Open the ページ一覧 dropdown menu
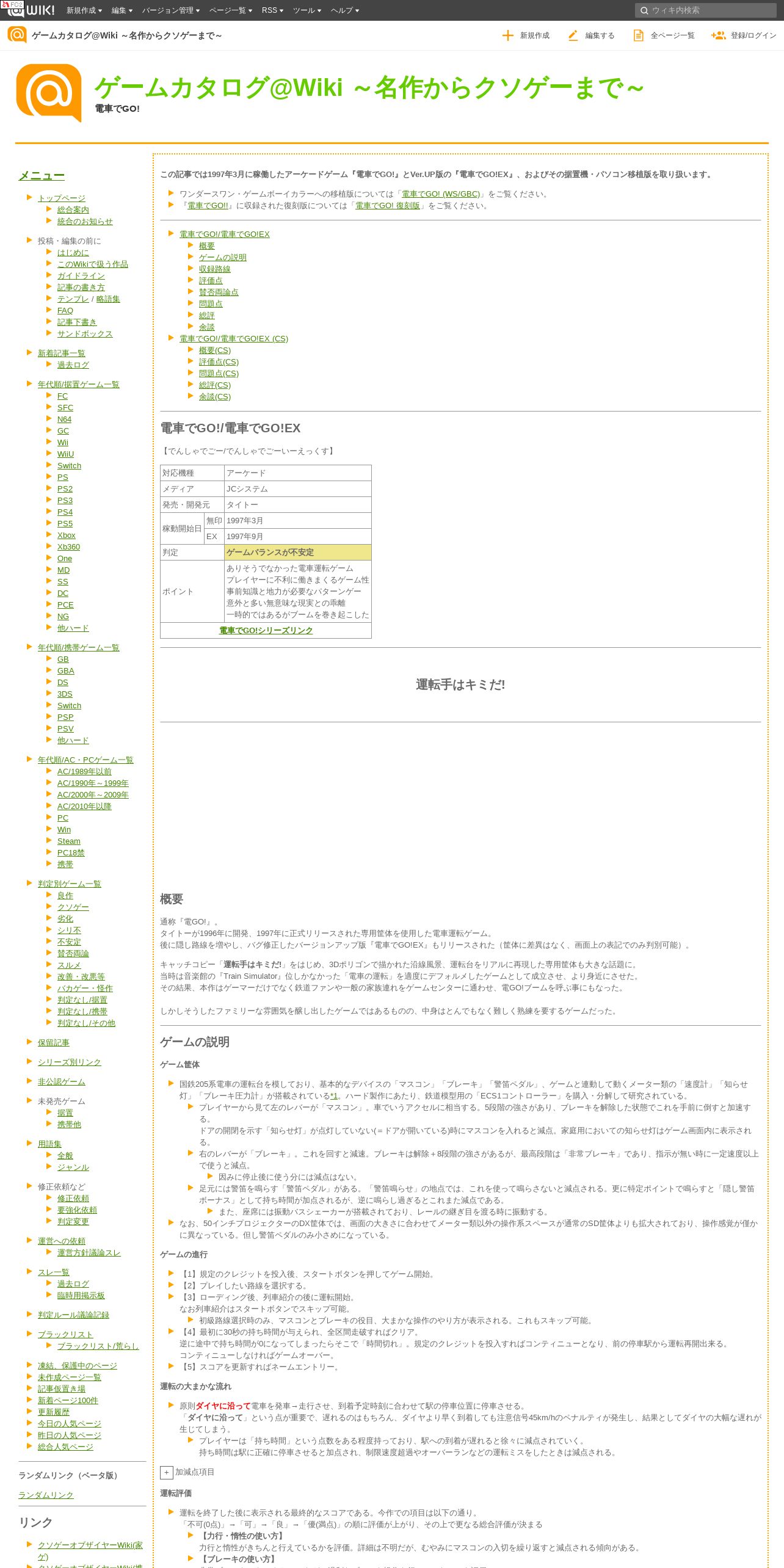The width and height of the screenshot is (784, 1568). click(x=231, y=10)
